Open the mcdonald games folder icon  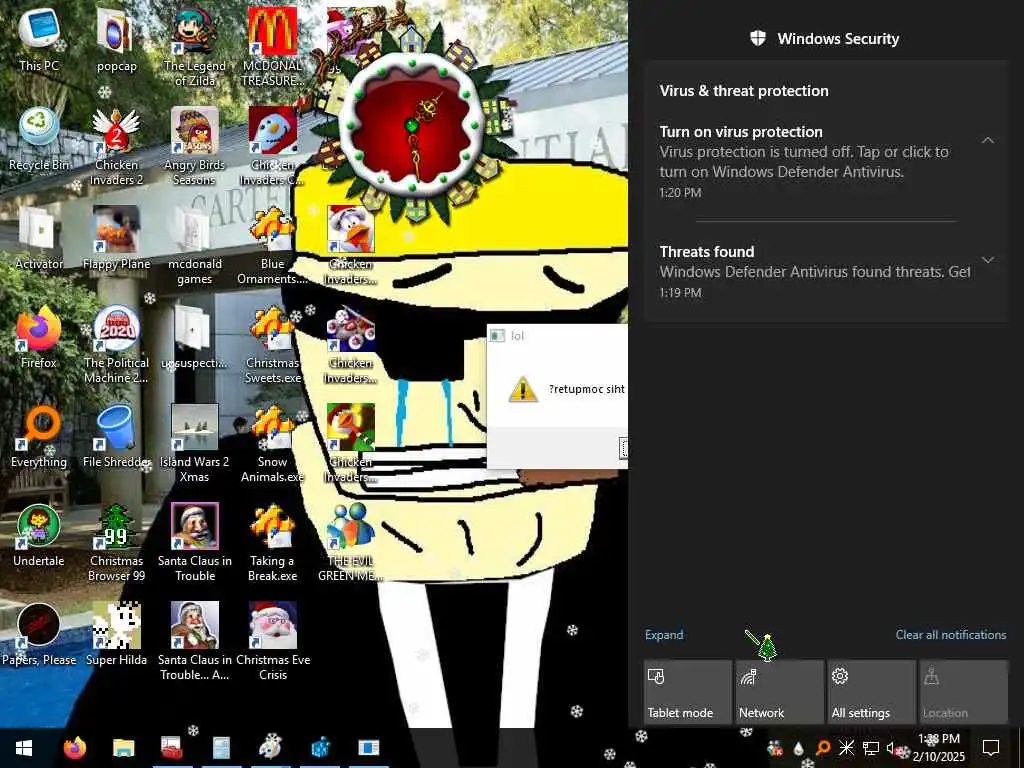(195, 246)
